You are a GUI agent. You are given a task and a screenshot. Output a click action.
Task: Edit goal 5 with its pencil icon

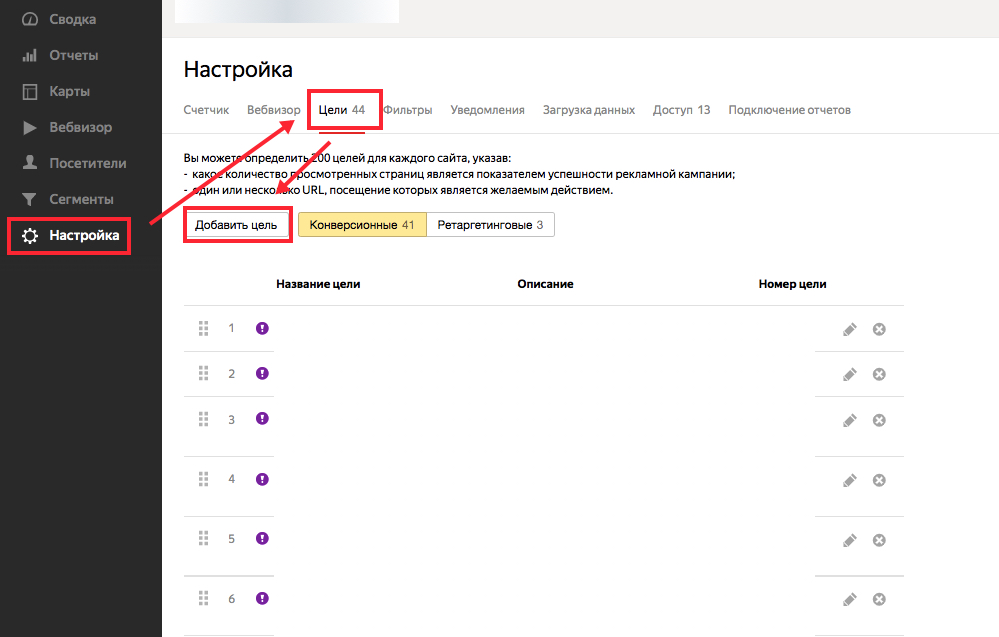pyautogui.click(x=849, y=541)
